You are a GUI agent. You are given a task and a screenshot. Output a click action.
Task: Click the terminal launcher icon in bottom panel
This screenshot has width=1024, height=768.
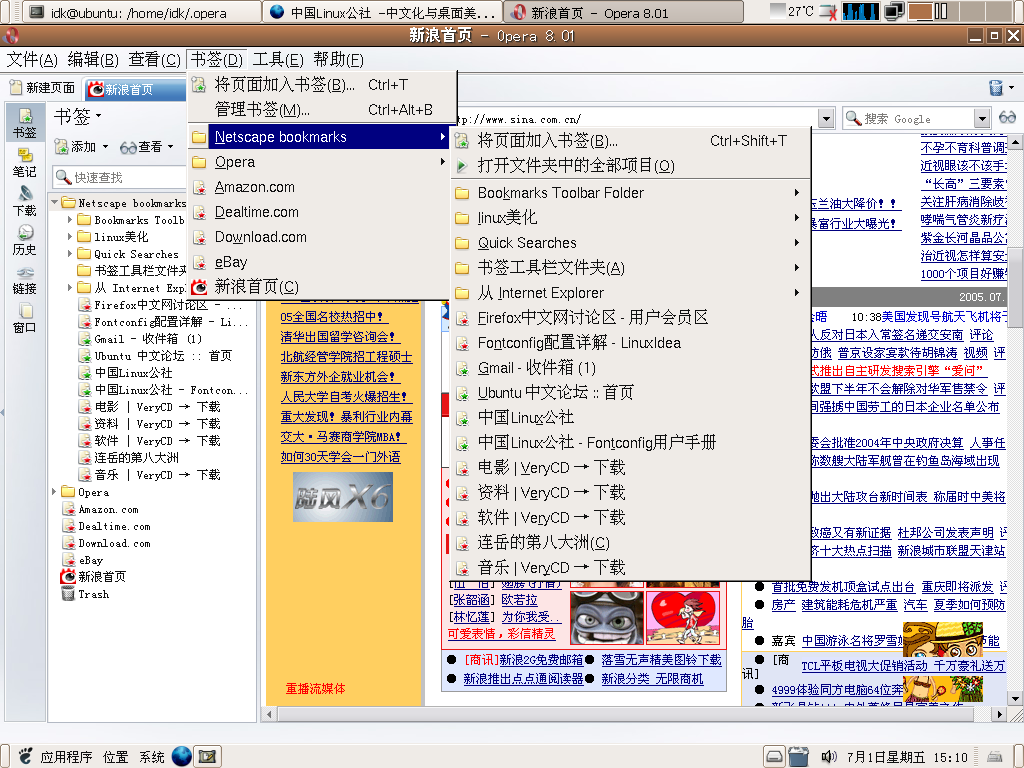click(208, 756)
